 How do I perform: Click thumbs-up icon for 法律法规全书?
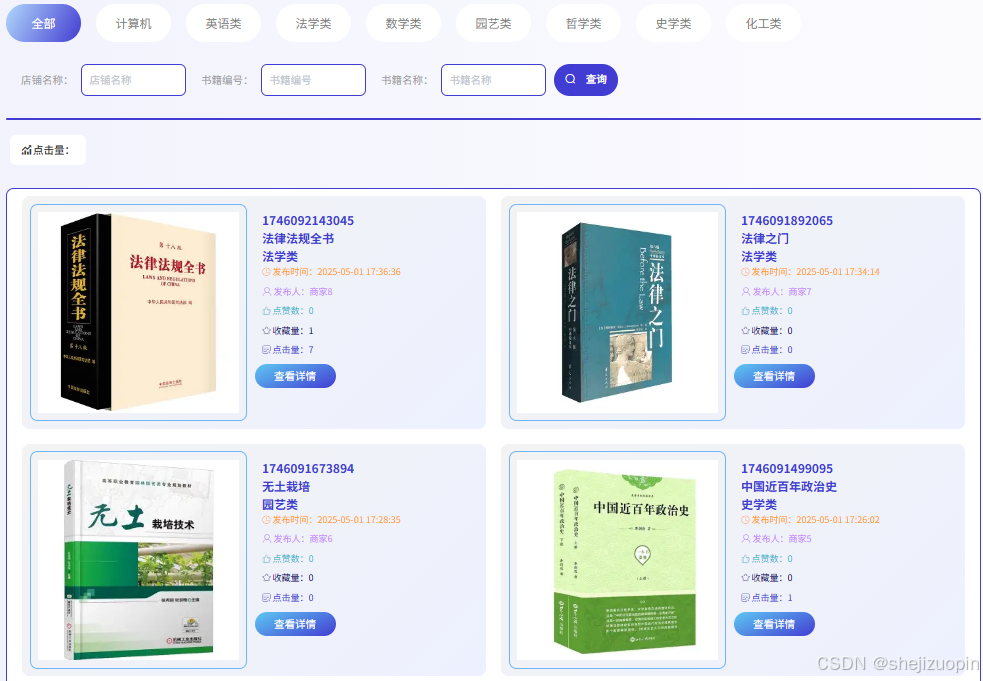266,311
